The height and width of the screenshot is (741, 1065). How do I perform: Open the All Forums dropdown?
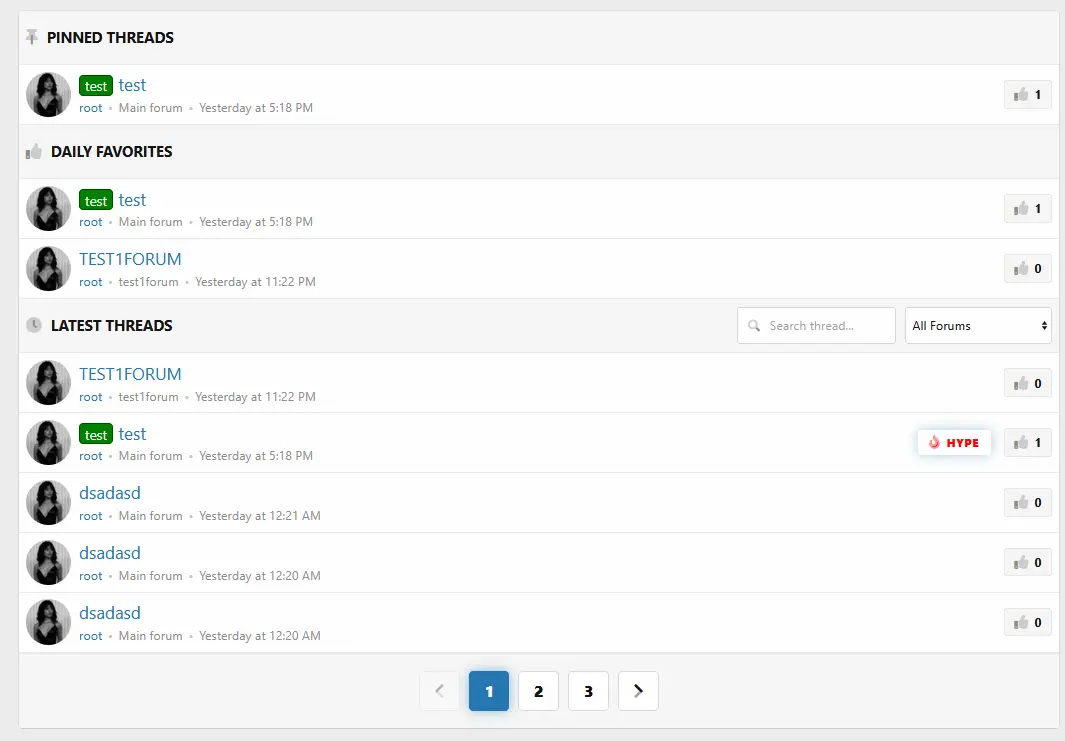(978, 326)
